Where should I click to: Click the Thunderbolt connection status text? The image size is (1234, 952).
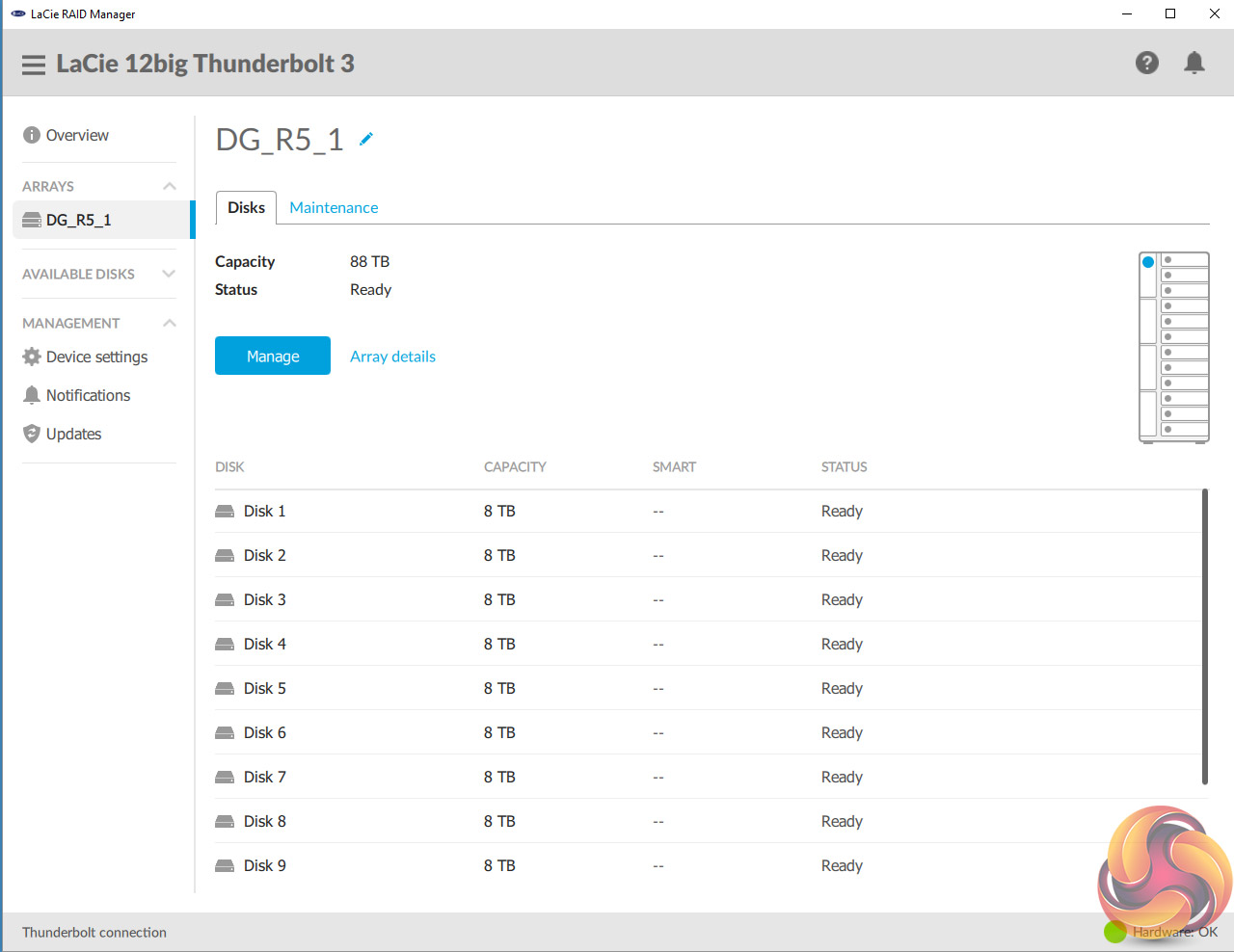pos(94,932)
